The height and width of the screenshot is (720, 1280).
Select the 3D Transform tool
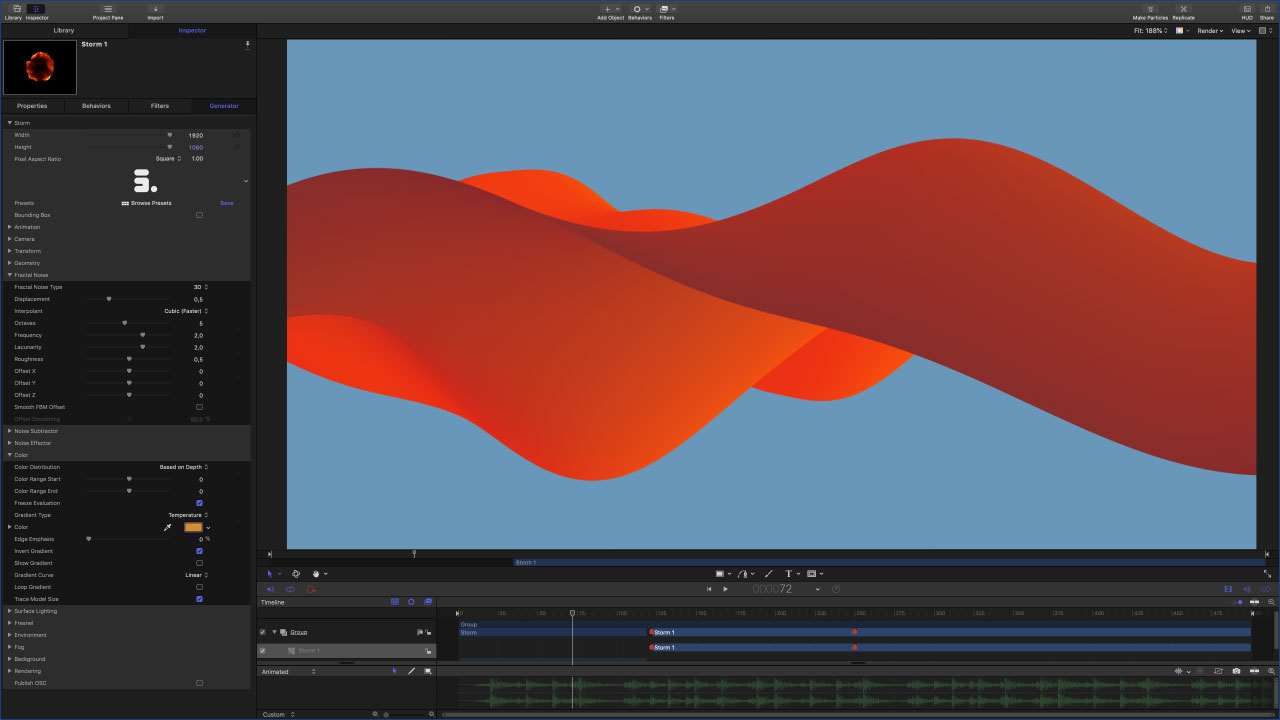pyautogui.click(x=297, y=574)
